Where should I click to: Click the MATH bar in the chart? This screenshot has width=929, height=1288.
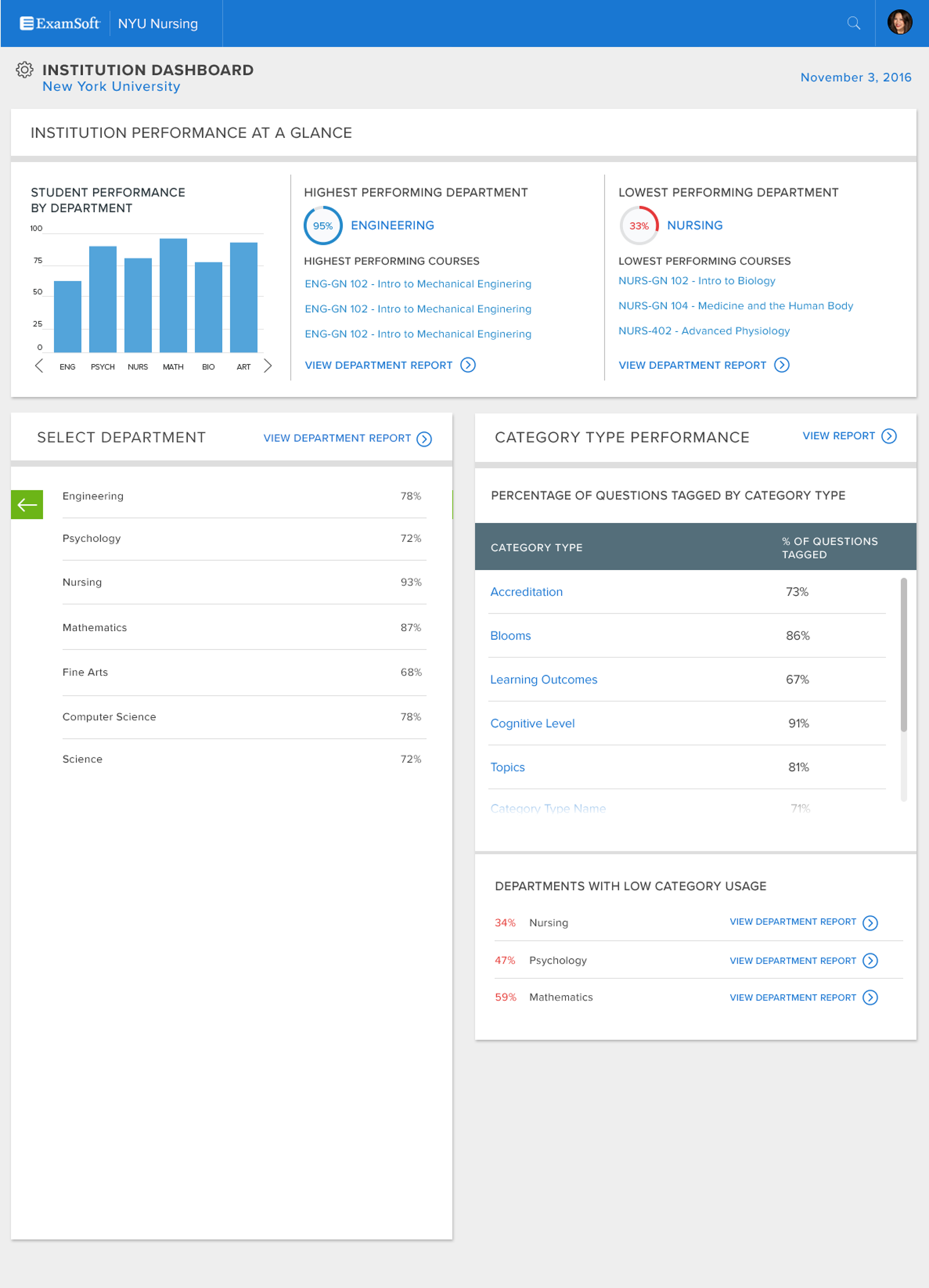tap(173, 295)
